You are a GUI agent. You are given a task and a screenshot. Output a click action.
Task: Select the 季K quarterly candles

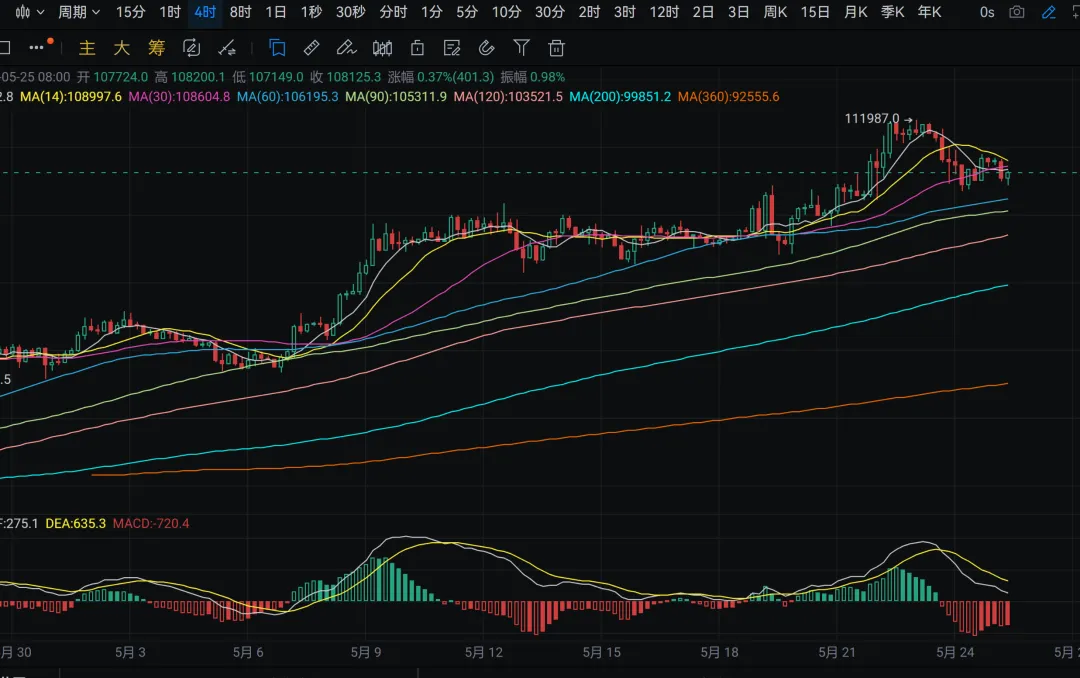pos(893,12)
